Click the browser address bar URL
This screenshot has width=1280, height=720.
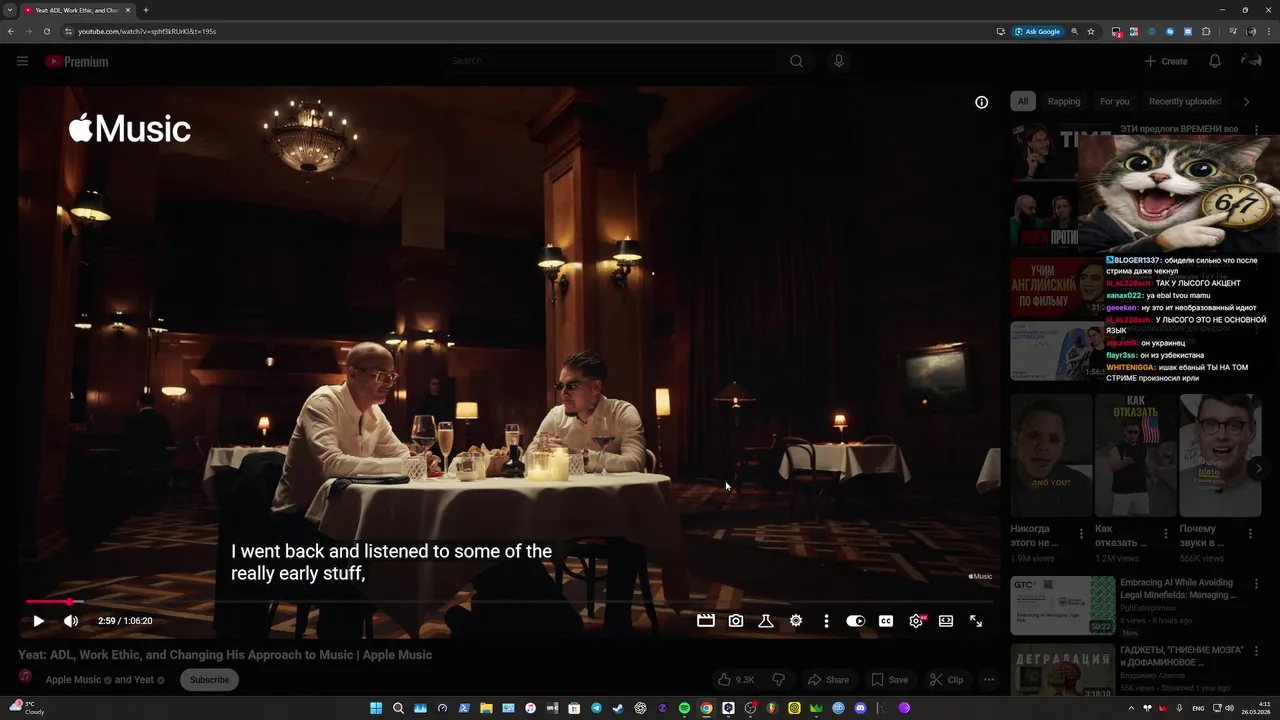(x=147, y=31)
